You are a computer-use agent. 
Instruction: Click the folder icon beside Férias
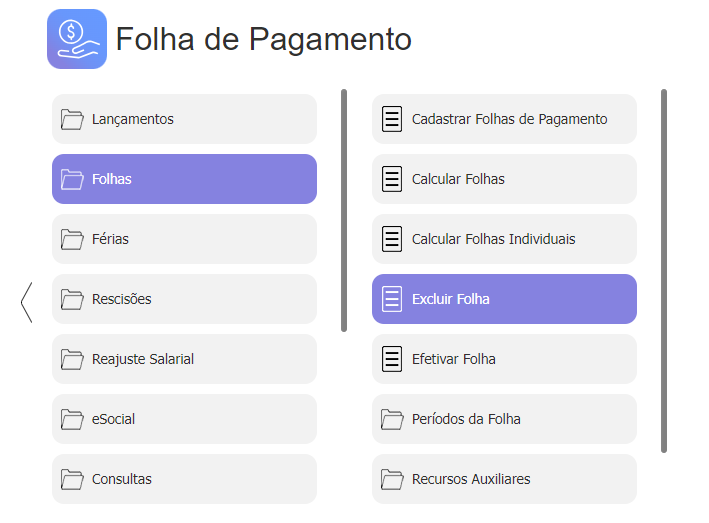[x=72, y=239]
